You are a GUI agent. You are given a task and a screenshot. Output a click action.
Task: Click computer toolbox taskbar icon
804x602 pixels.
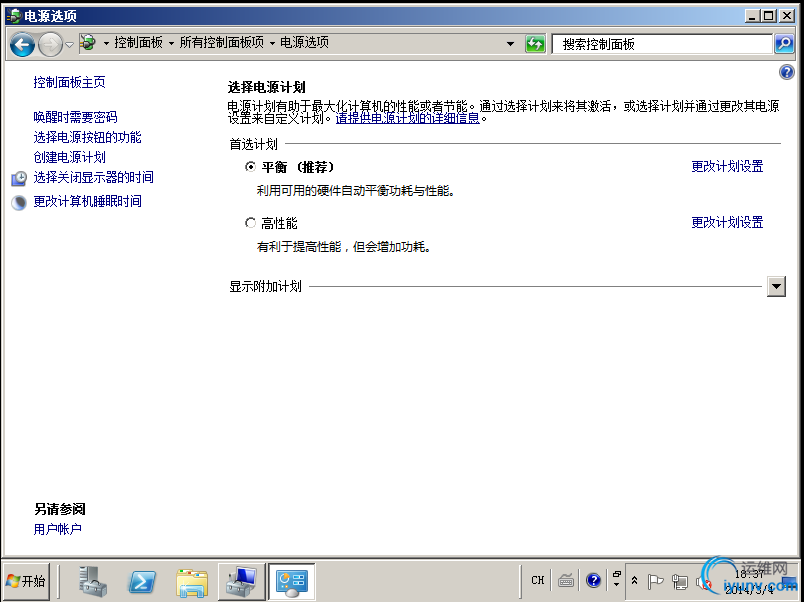tap(242, 581)
